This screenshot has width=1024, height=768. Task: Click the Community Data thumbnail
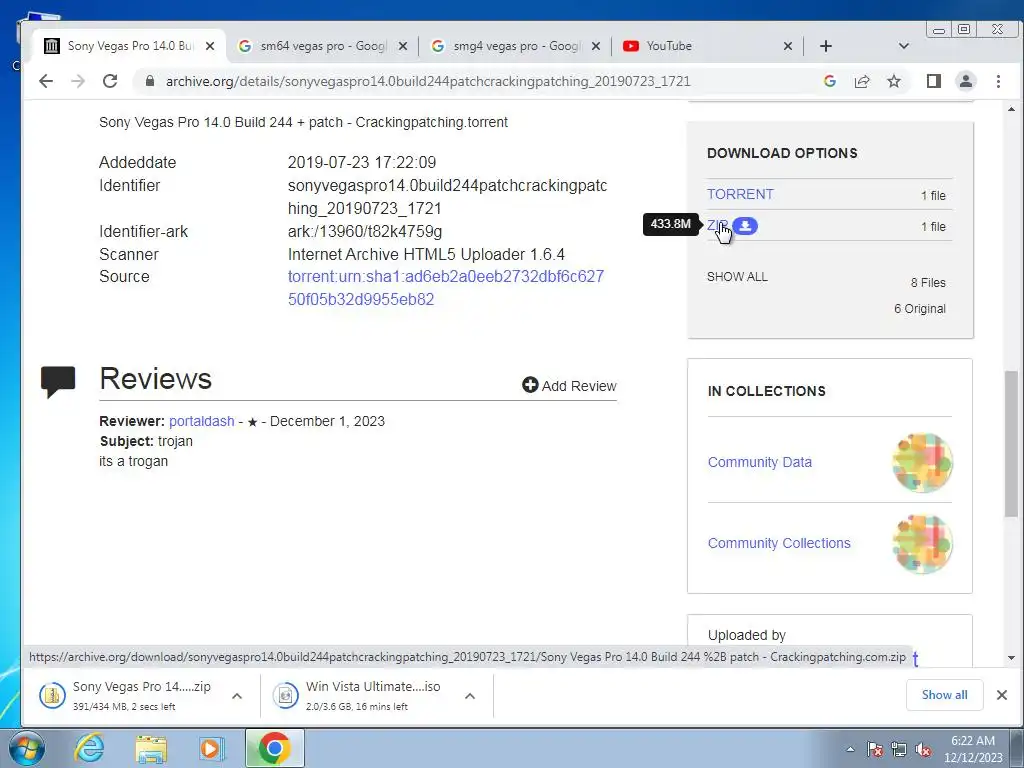point(922,462)
